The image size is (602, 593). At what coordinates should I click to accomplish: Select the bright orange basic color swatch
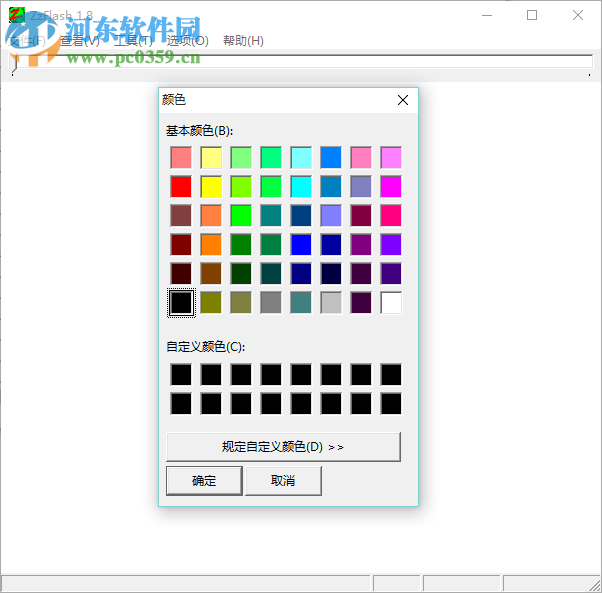tap(211, 244)
